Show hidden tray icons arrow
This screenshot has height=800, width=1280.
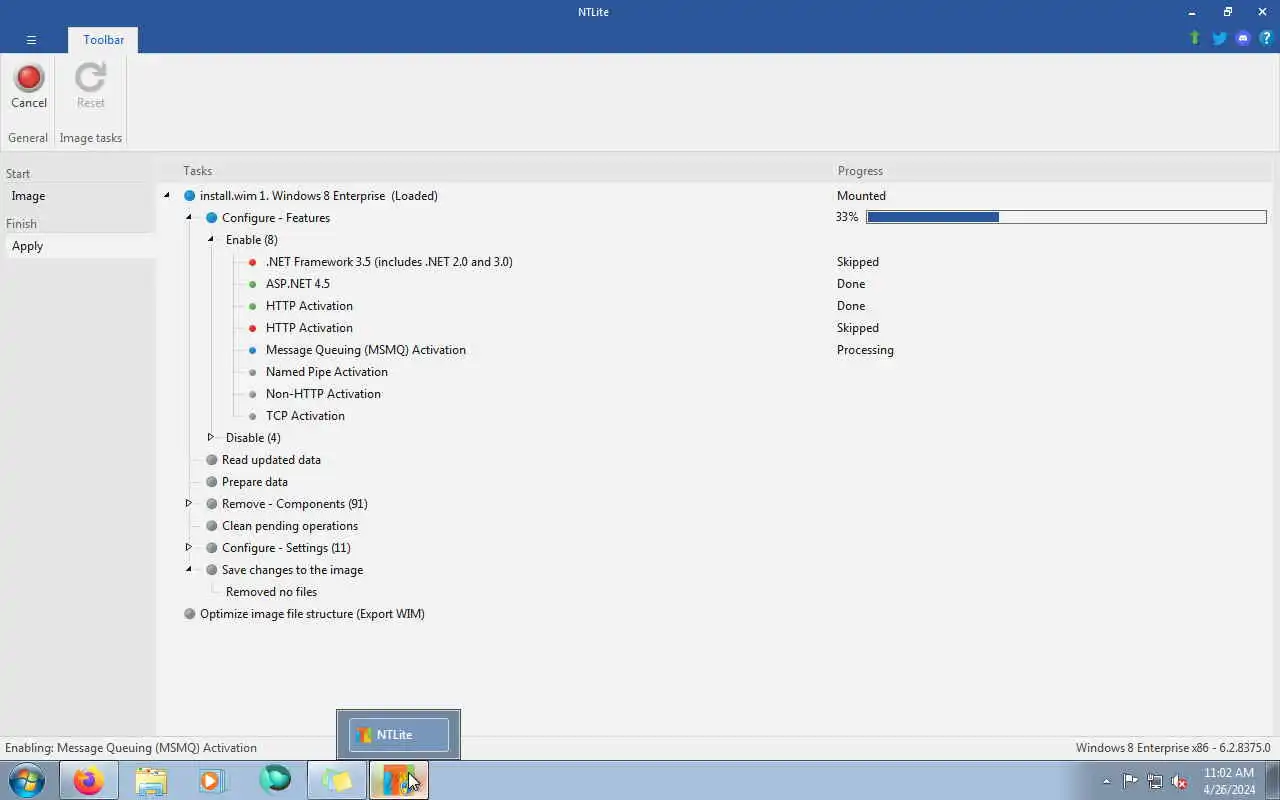coord(1106,781)
